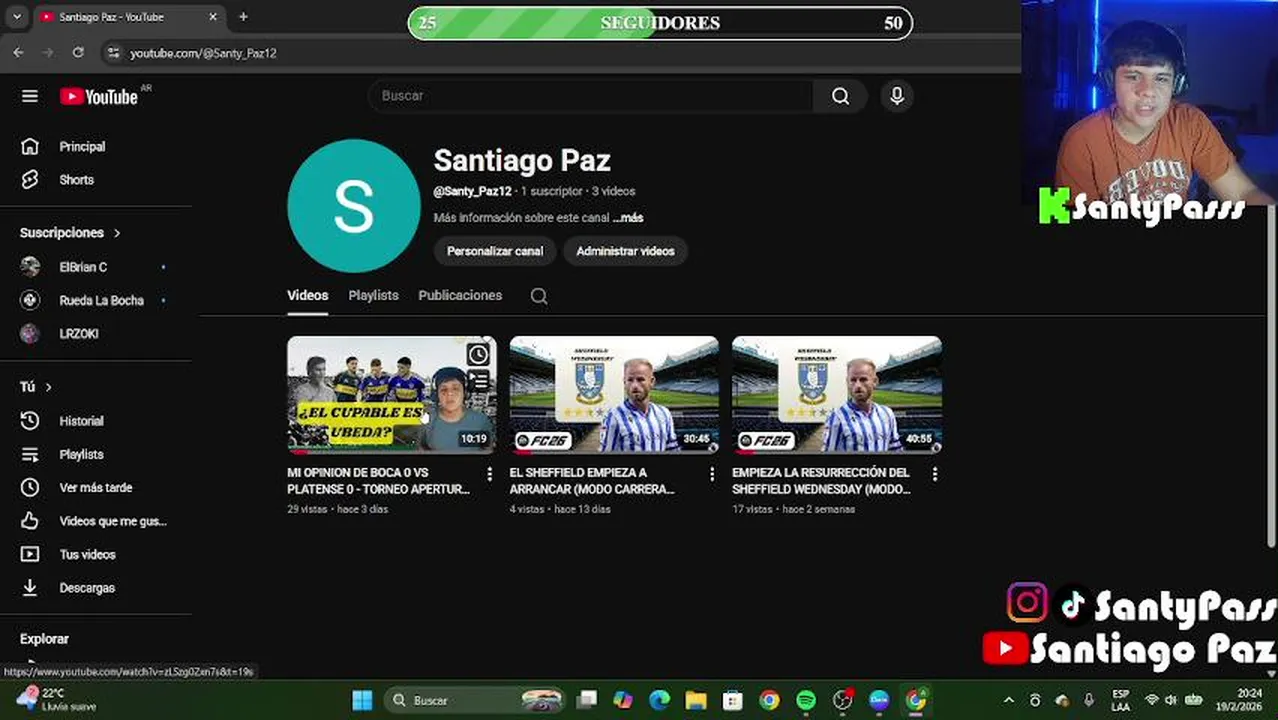Go back in browser
This screenshot has height=720, width=1278.
point(18,53)
